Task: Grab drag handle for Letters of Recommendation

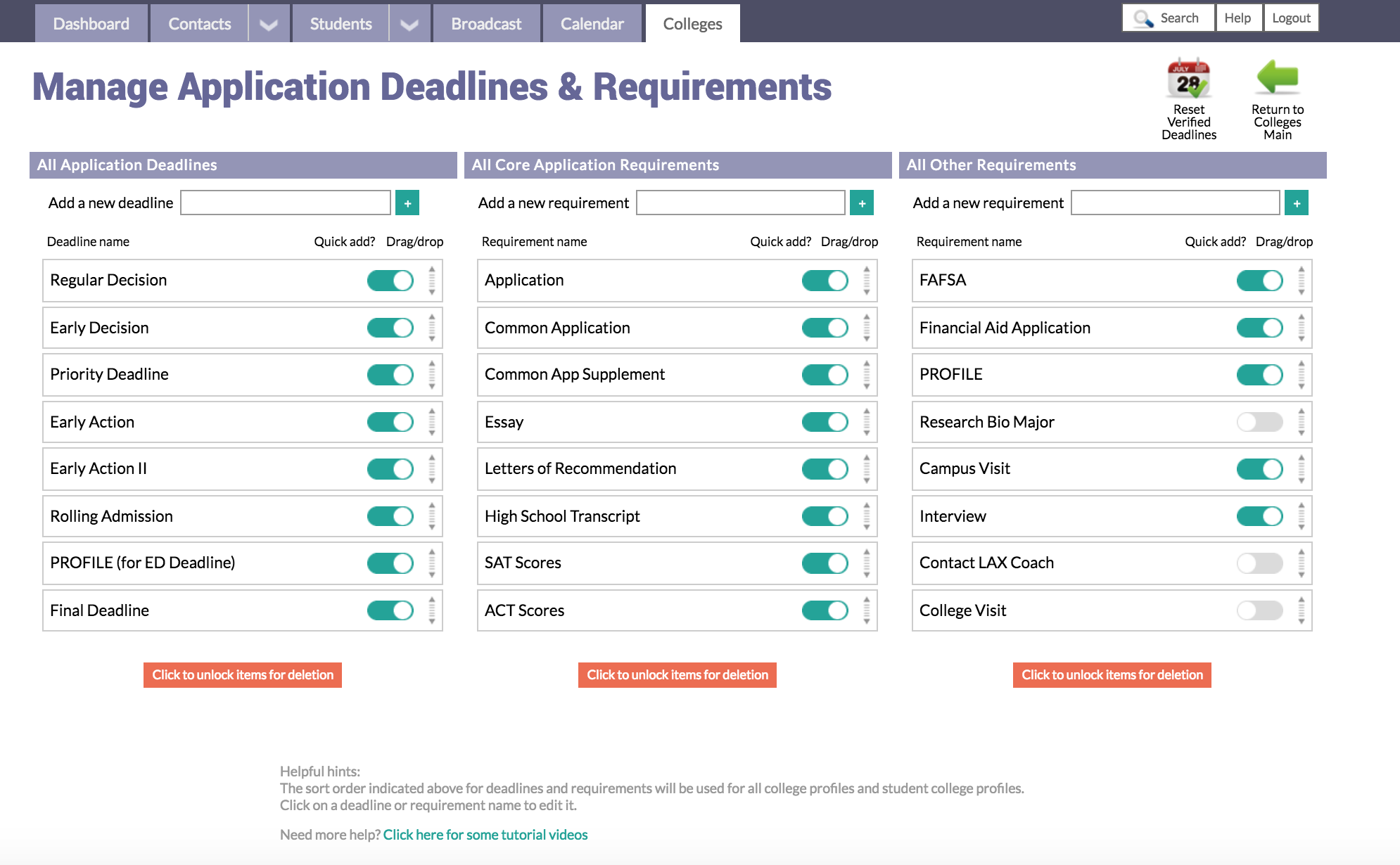Action: point(867,469)
